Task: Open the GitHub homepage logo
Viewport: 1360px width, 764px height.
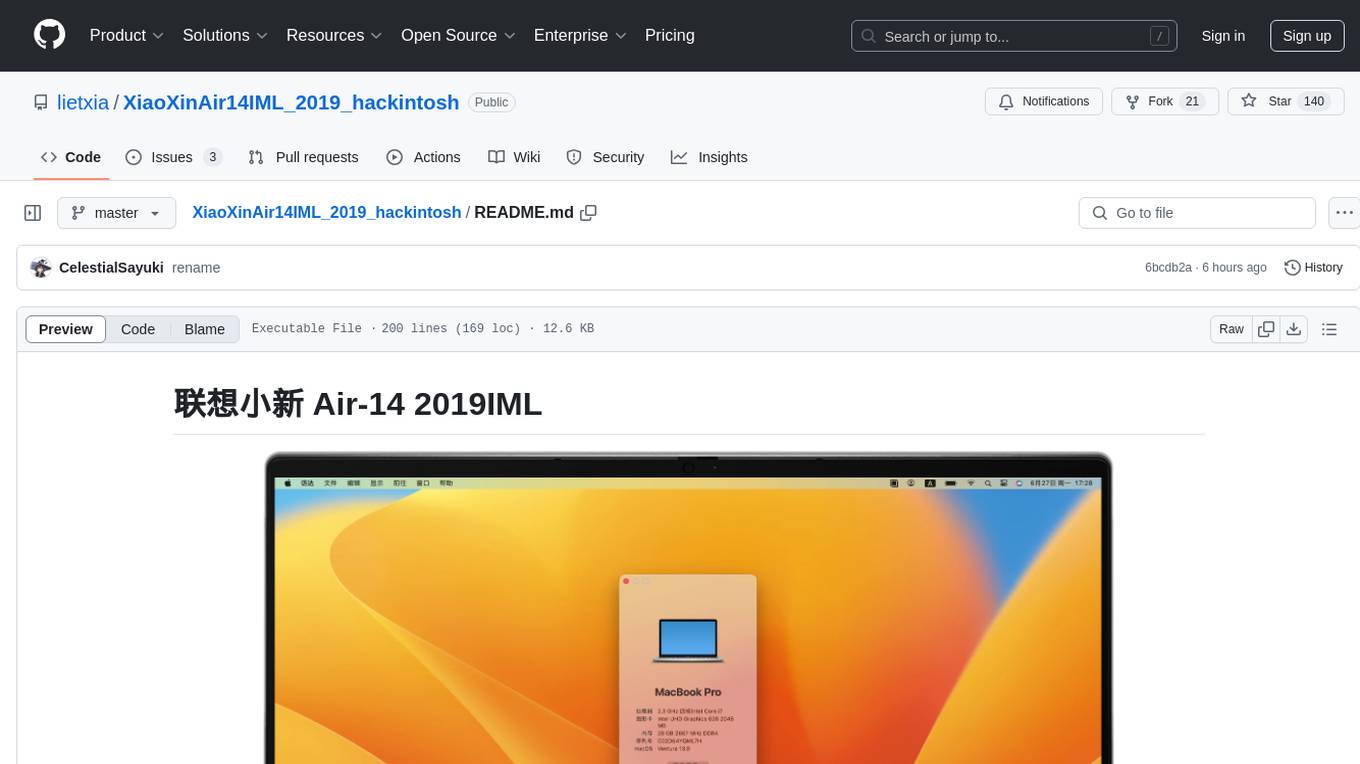Action: click(49, 35)
